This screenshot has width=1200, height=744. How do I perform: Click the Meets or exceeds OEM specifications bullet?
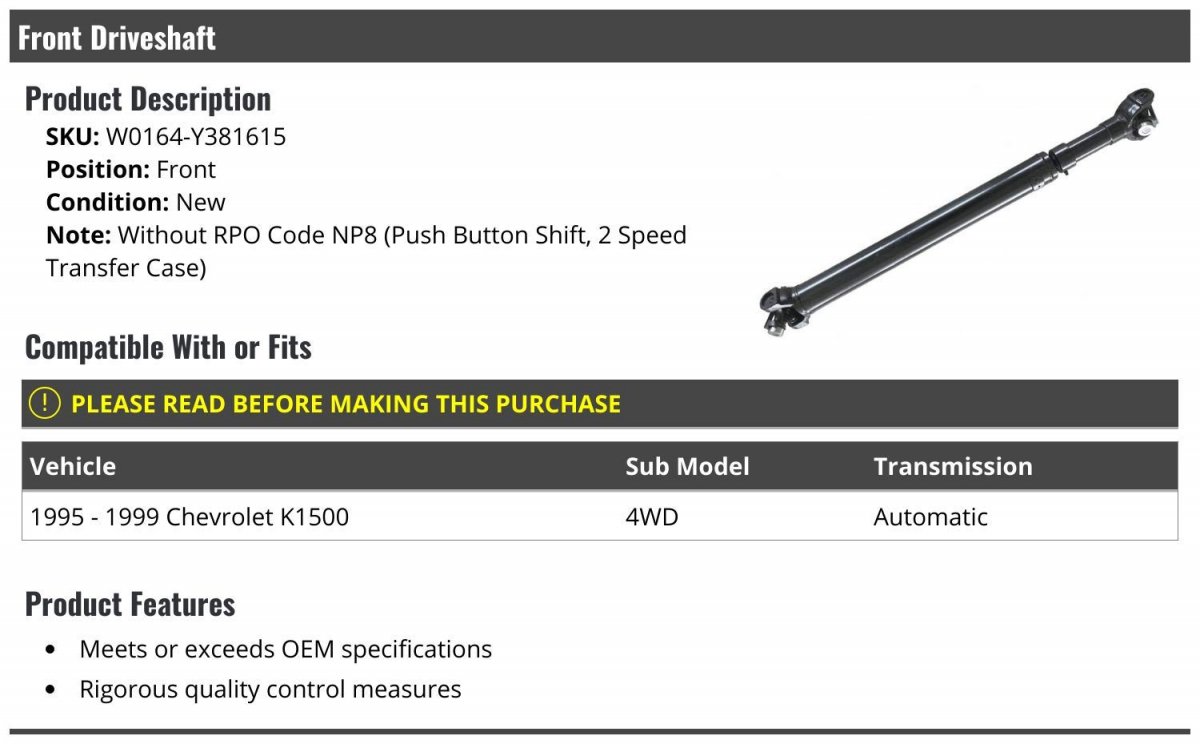(286, 649)
